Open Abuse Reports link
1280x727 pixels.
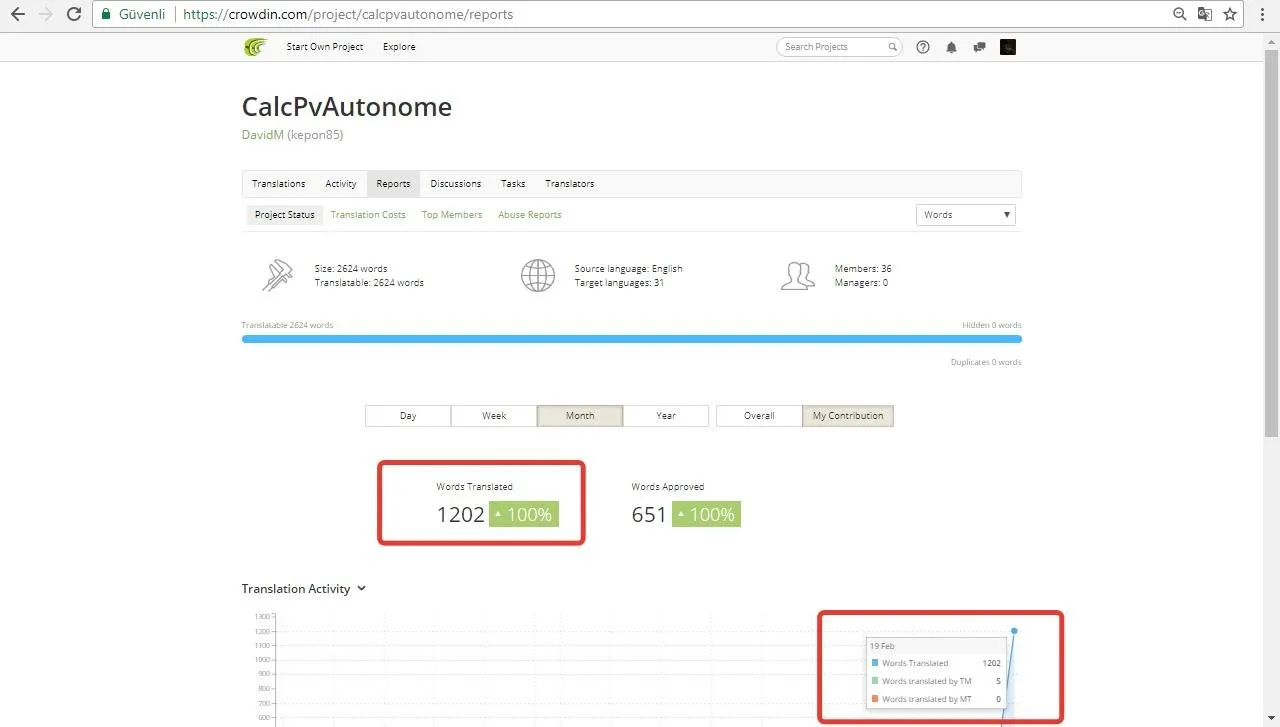point(530,215)
